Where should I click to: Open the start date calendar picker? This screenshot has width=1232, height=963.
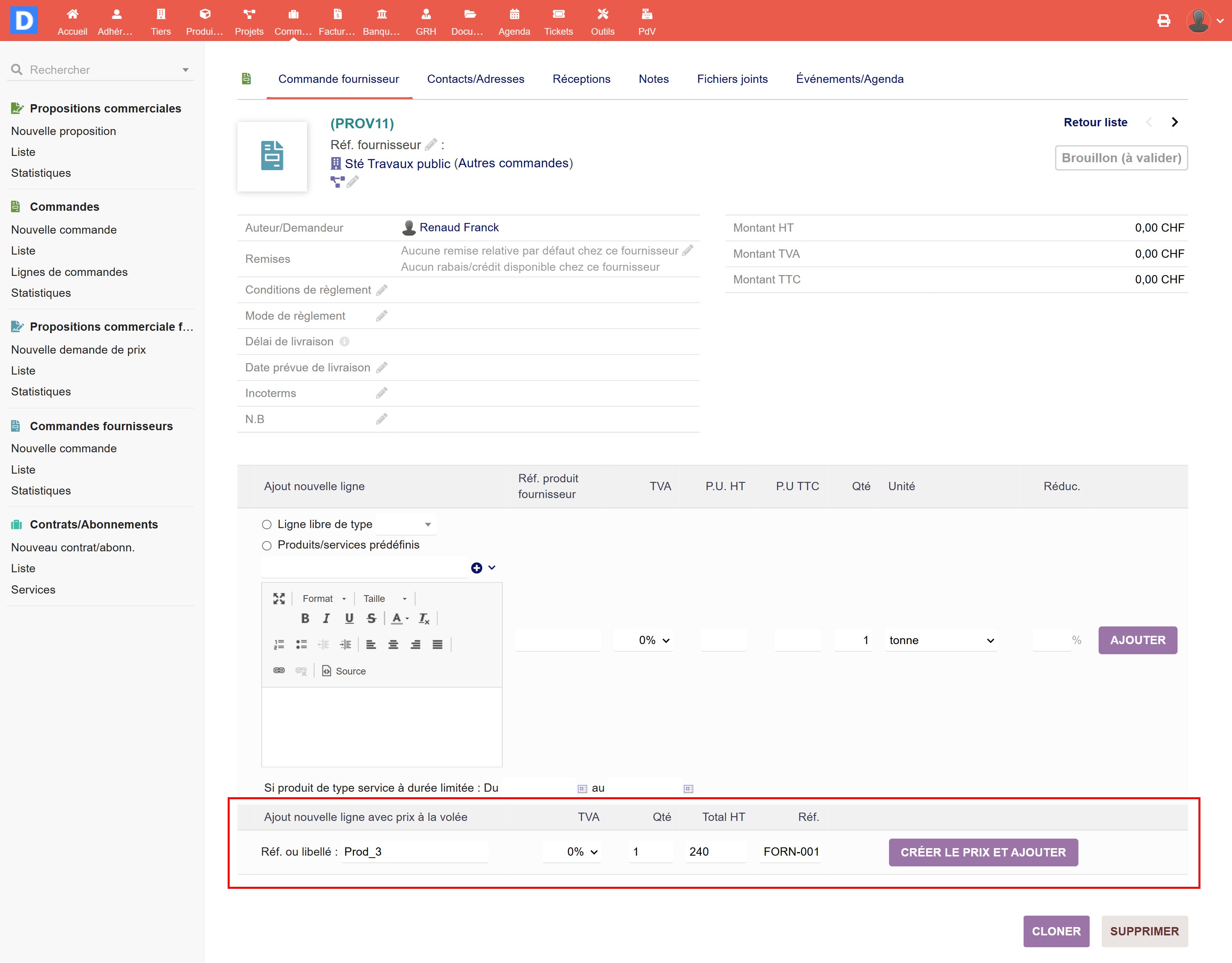[x=582, y=789]
